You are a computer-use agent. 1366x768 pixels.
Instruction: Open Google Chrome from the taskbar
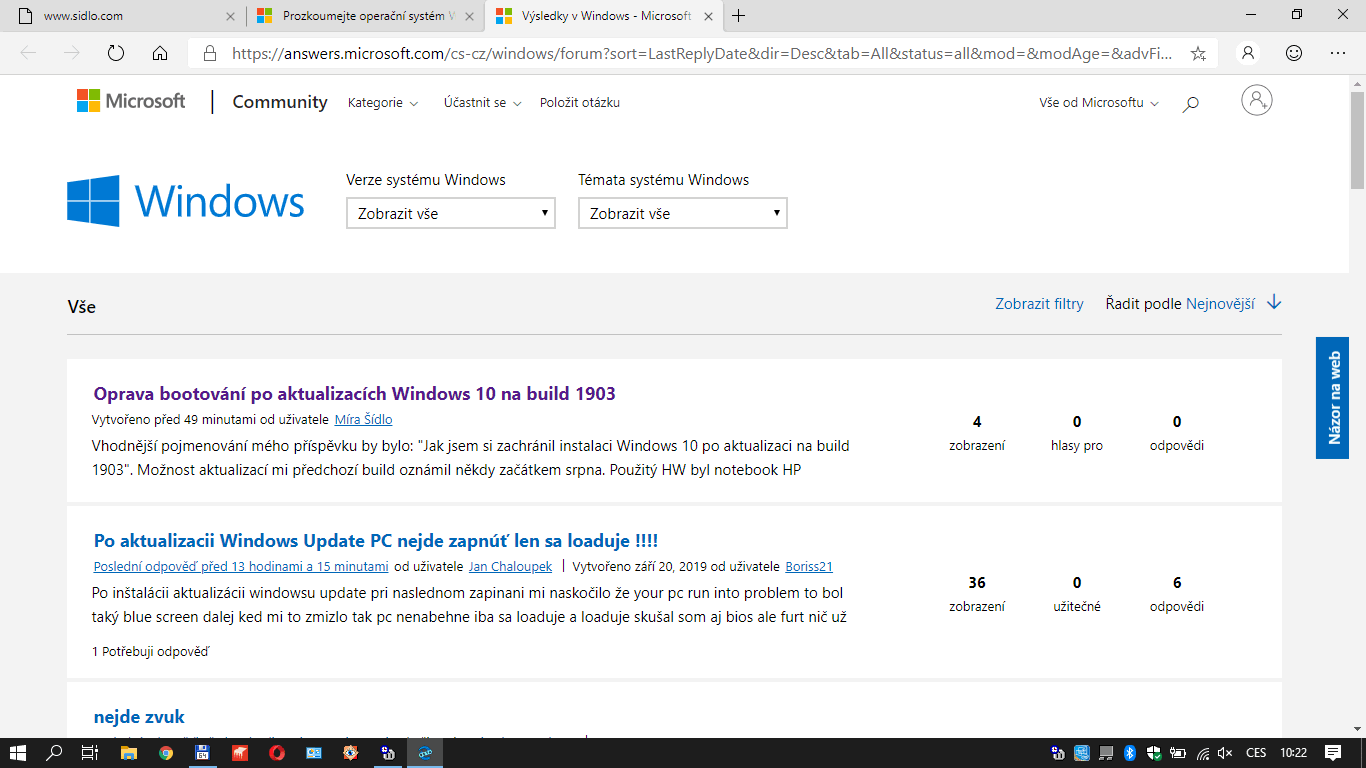pyautogui.click(x=166, y=753)
